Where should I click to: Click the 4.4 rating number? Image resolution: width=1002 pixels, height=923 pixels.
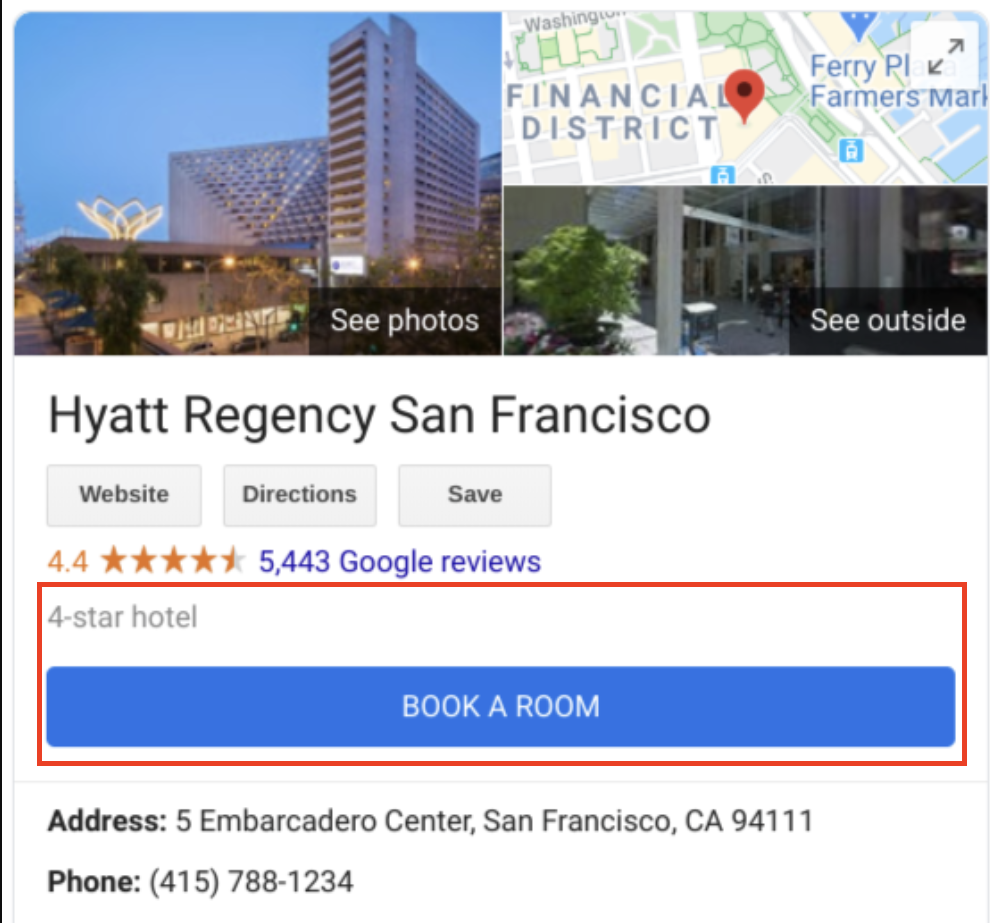68,562
